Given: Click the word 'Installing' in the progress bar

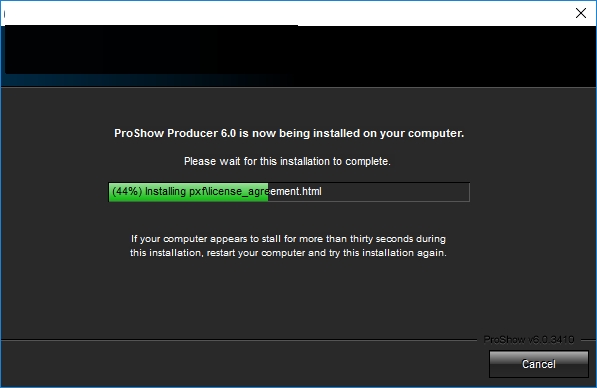Looking at the screenshot, I should click(x=165, y=192).
